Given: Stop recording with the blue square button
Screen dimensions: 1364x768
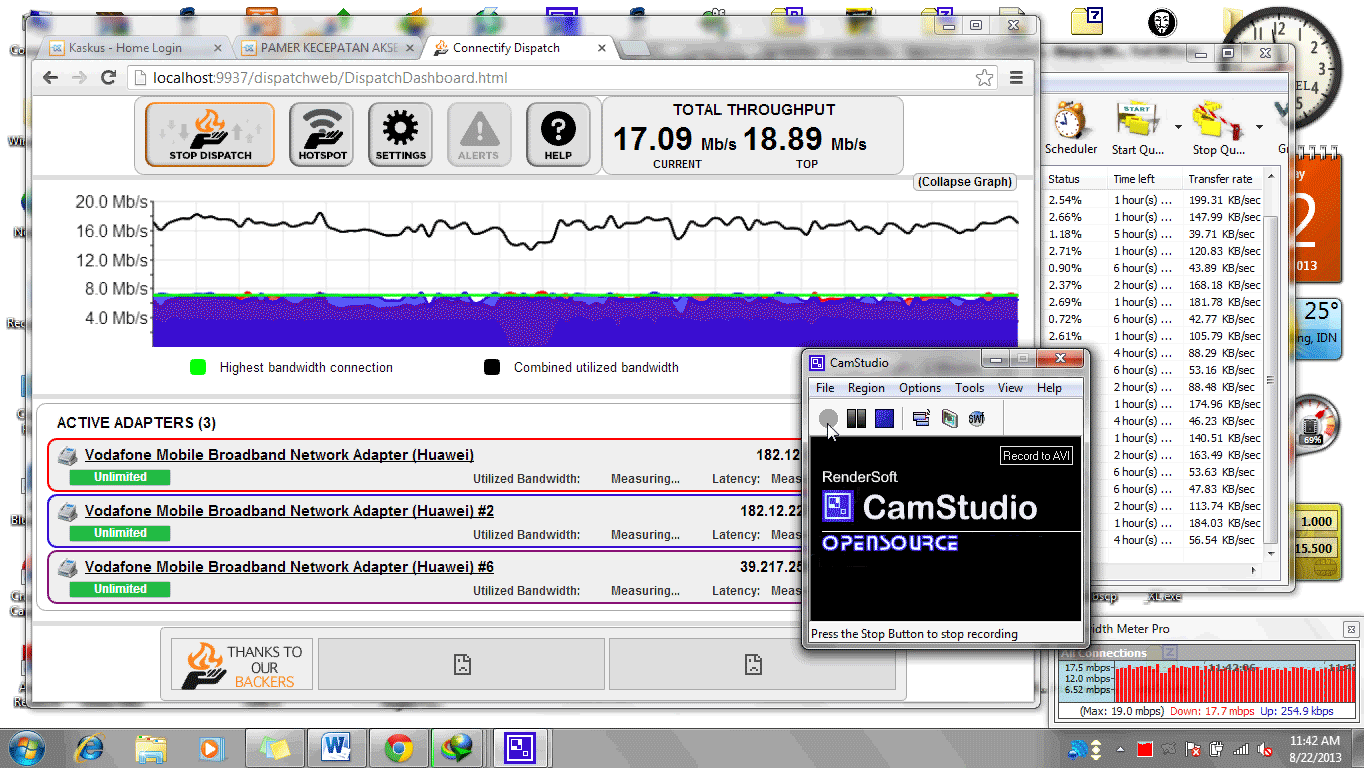Looking at the screenshot, I should click(884, 419).
